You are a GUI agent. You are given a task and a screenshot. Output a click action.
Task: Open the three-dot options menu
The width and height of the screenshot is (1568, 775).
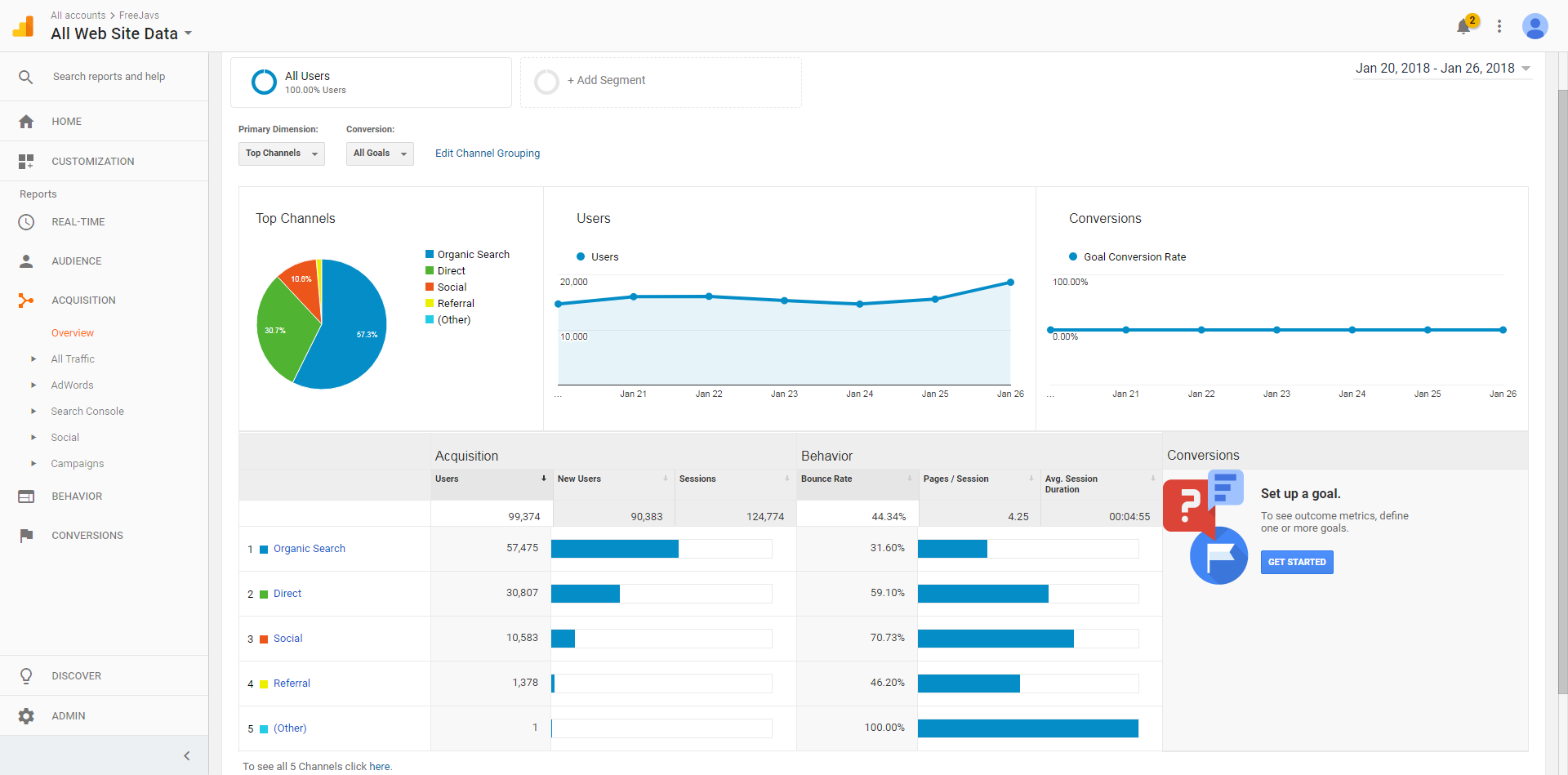[1499, 26]
